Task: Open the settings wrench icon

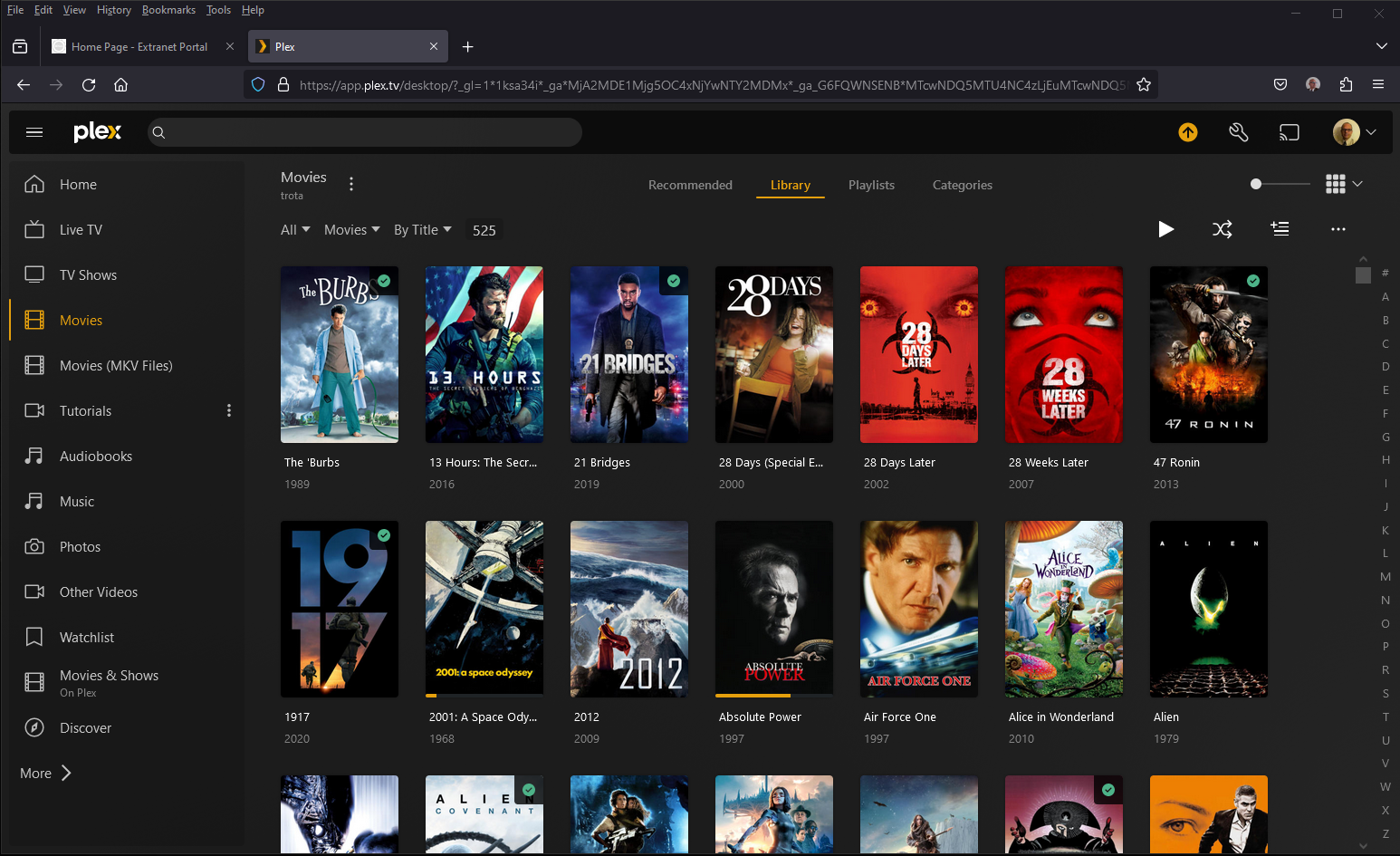Action: click(x=1239, y=132)
